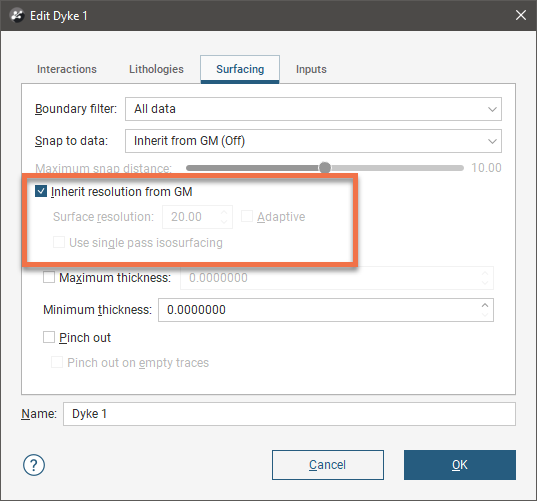Viewport: 537px width, 501px height.
Task: Click the Maximum snap distance slider handle
Action: 325,168
